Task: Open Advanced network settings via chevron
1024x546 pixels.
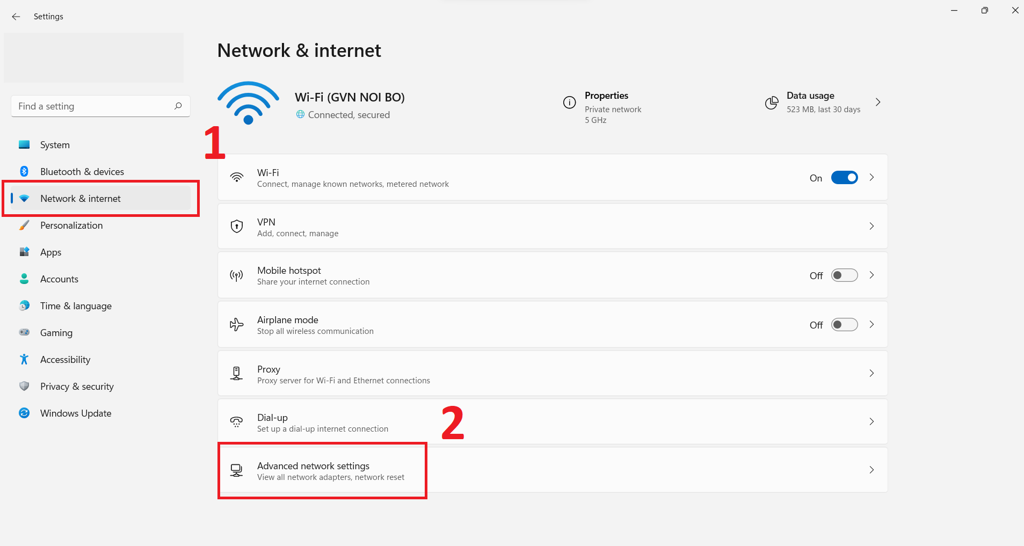Action: tap(871, 470)
